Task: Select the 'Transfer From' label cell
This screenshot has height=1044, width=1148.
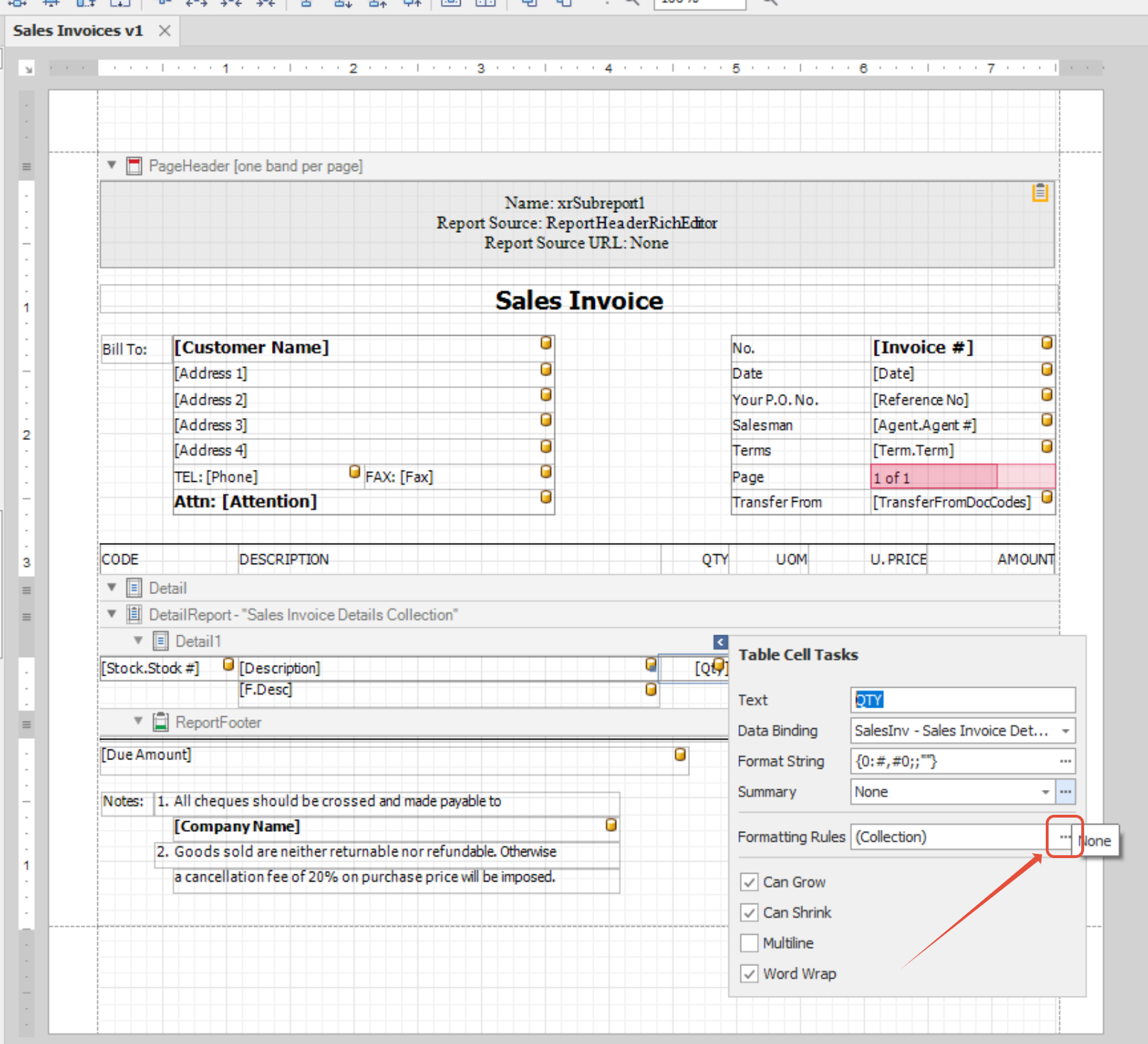Action: pos(801,502)
